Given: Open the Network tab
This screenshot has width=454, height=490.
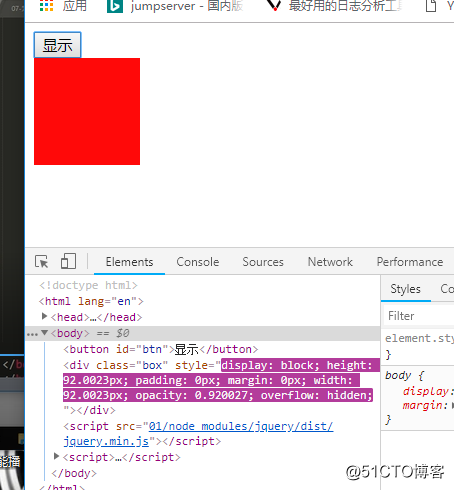Looking at the screenshot, I should [330, 262].
